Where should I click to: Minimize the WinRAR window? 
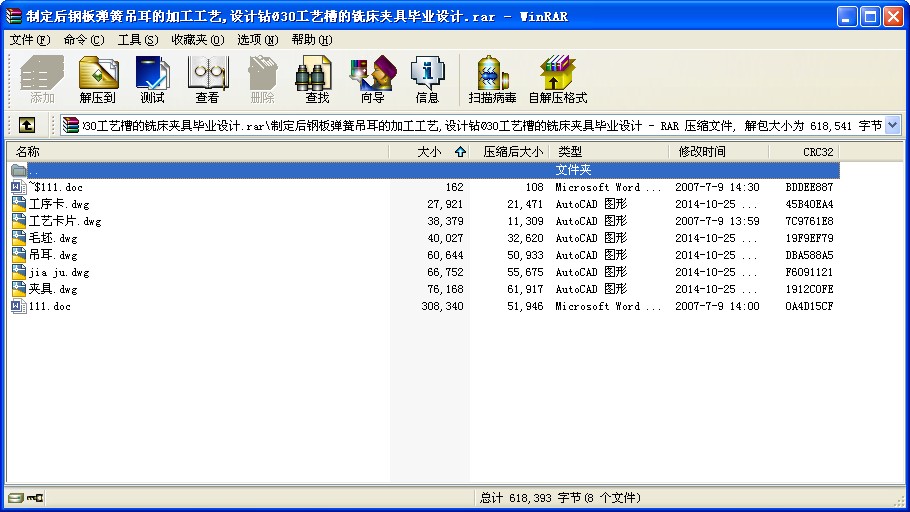(x=847, y=16)
